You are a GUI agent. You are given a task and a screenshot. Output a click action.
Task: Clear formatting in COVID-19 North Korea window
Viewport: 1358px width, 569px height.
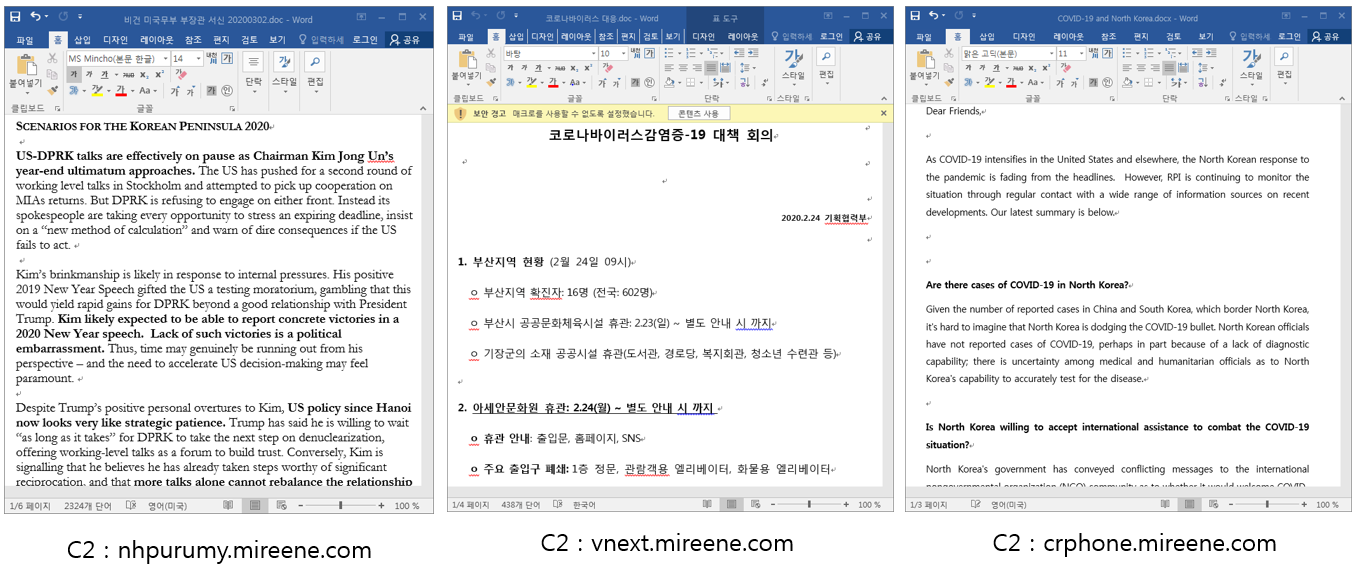pyautogui.click(x=1065, y=67)
